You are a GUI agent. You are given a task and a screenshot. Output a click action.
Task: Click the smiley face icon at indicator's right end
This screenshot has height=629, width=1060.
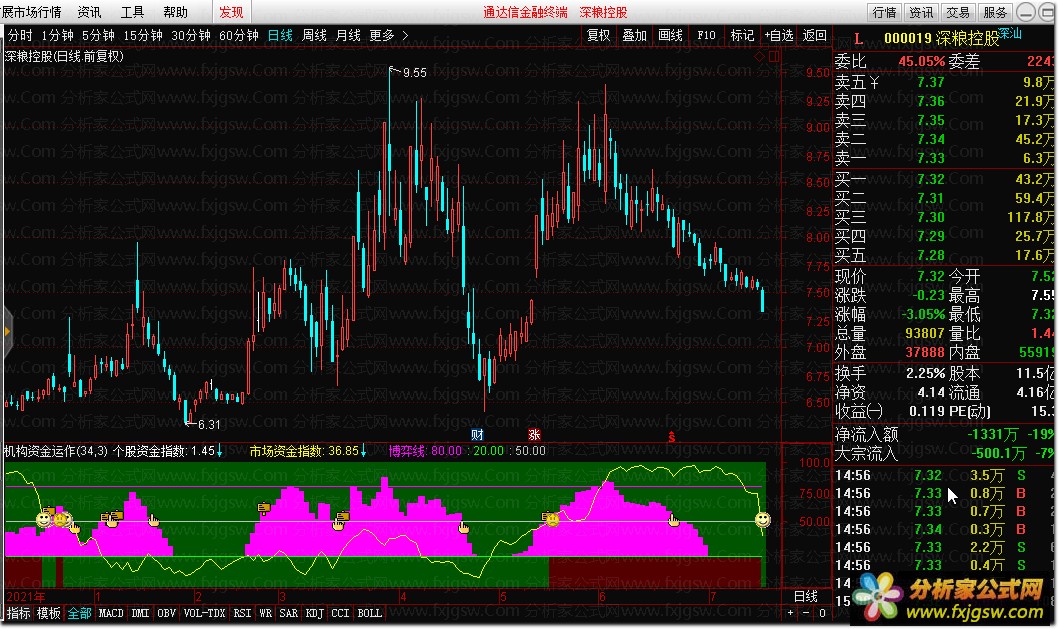pos(763,519)
